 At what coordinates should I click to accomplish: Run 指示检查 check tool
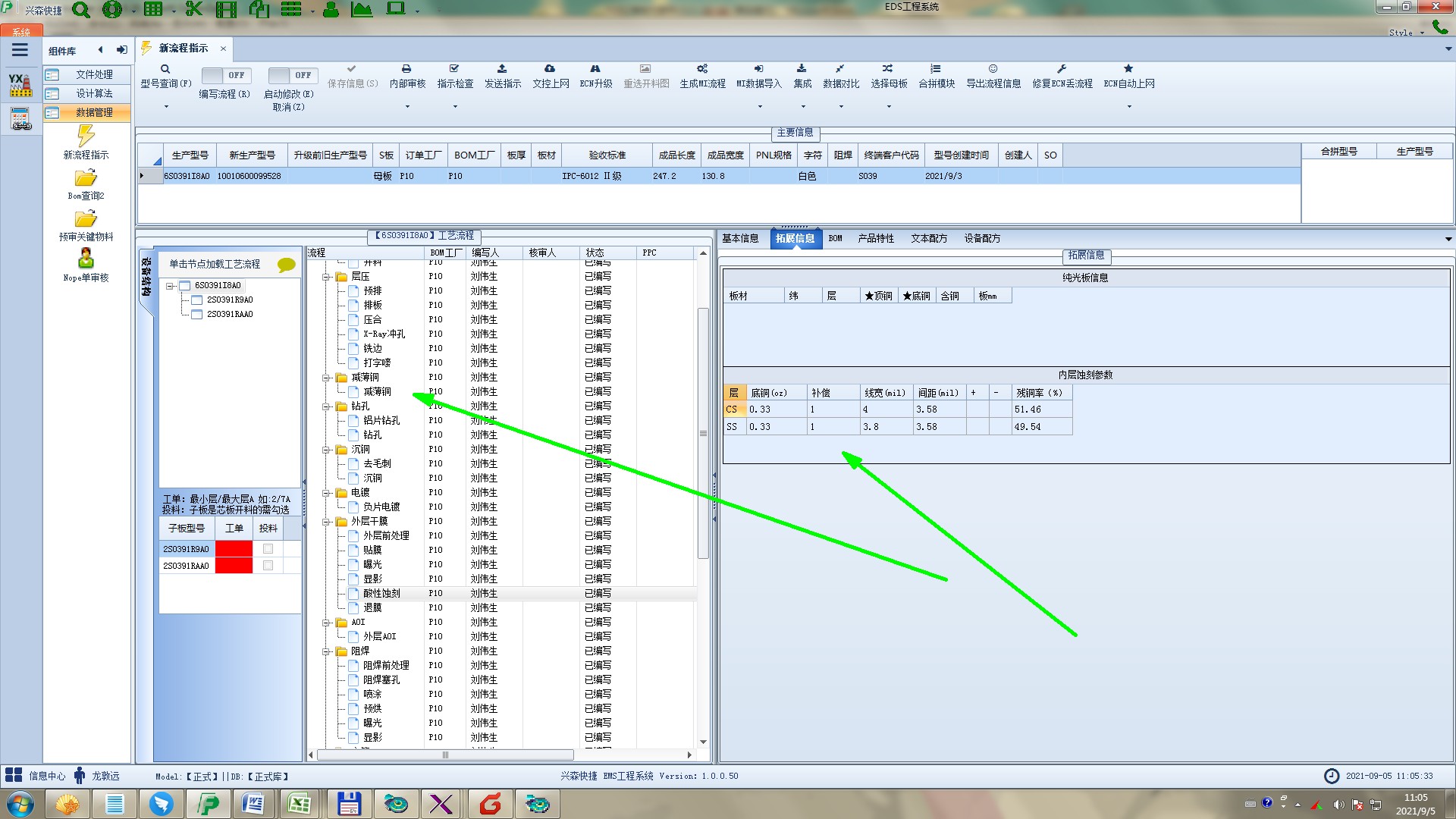tap(454, 76)
